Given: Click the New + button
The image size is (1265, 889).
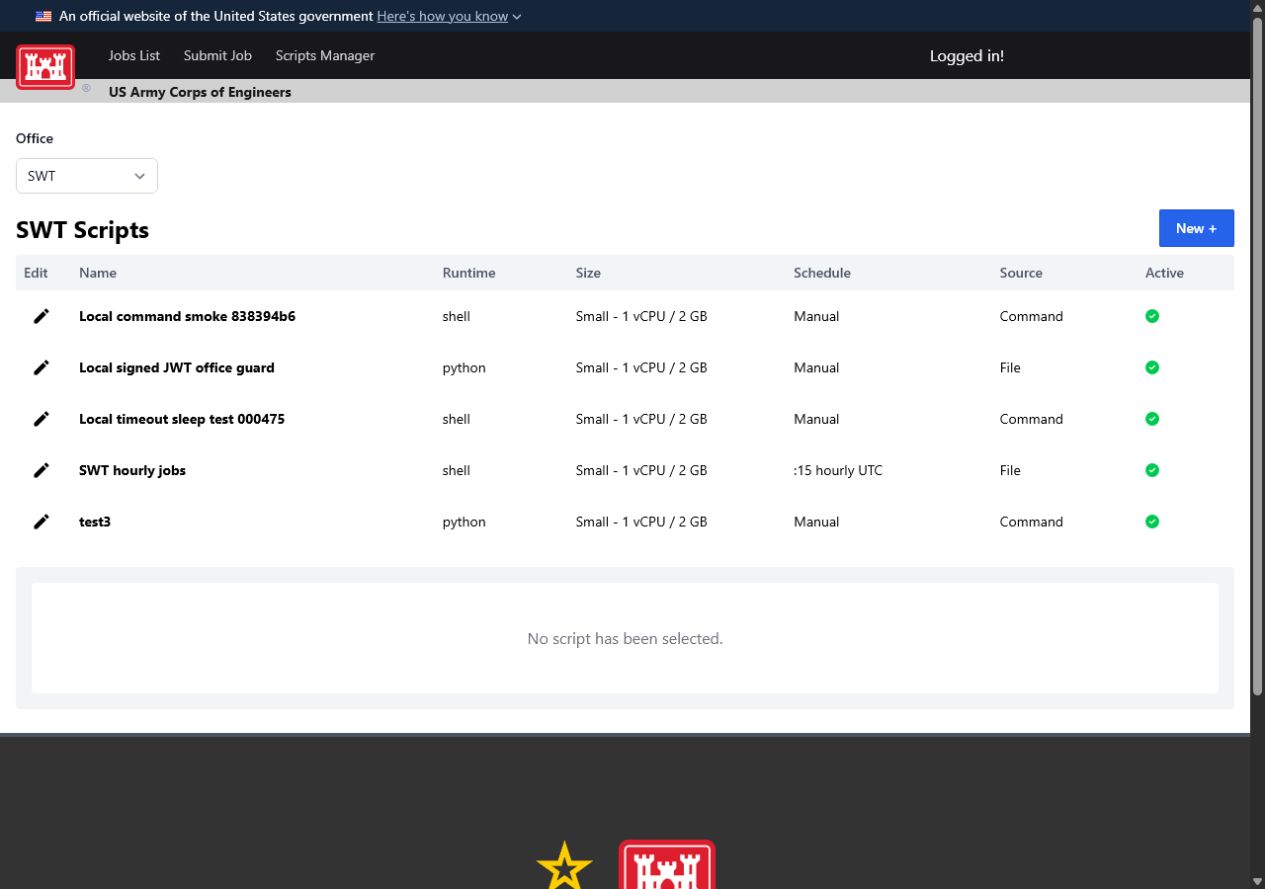Looking at the screenshot, I should point(1196,228).
